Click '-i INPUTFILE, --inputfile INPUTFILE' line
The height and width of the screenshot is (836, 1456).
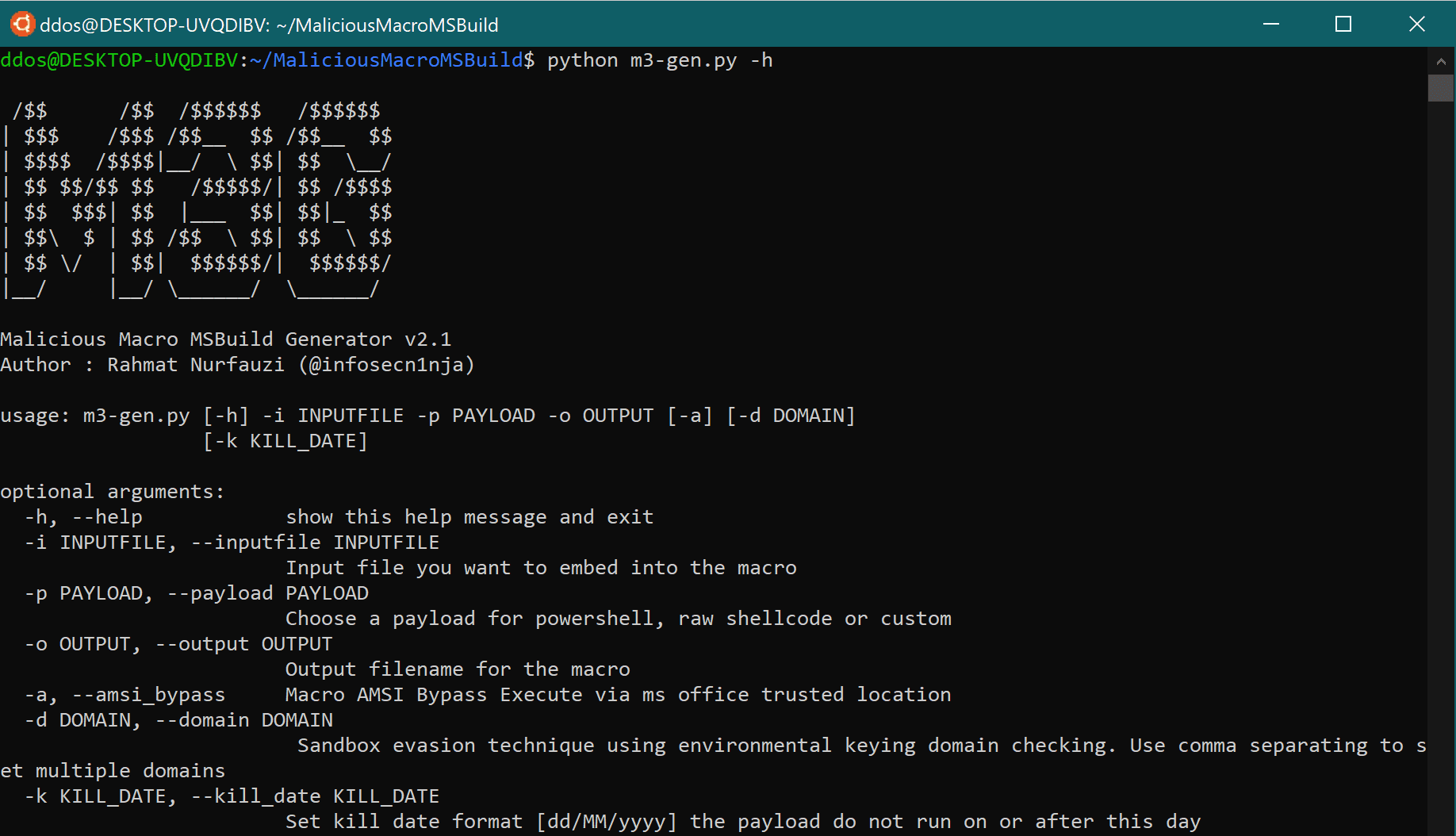[x=232, y=543]
